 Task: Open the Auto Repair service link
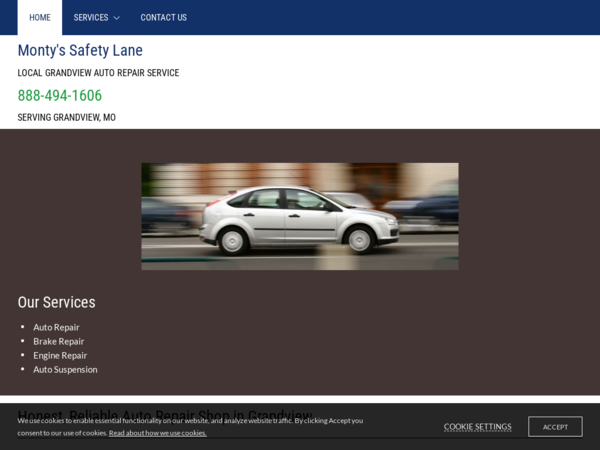[x=56, y=327]
